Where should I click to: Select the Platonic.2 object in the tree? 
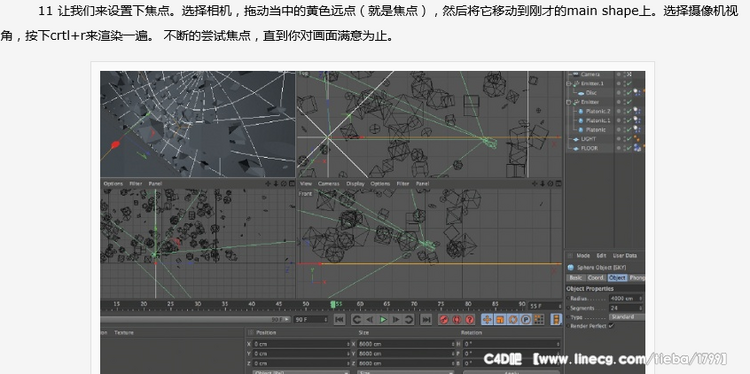pyautogui.click(x=598, y=111)
